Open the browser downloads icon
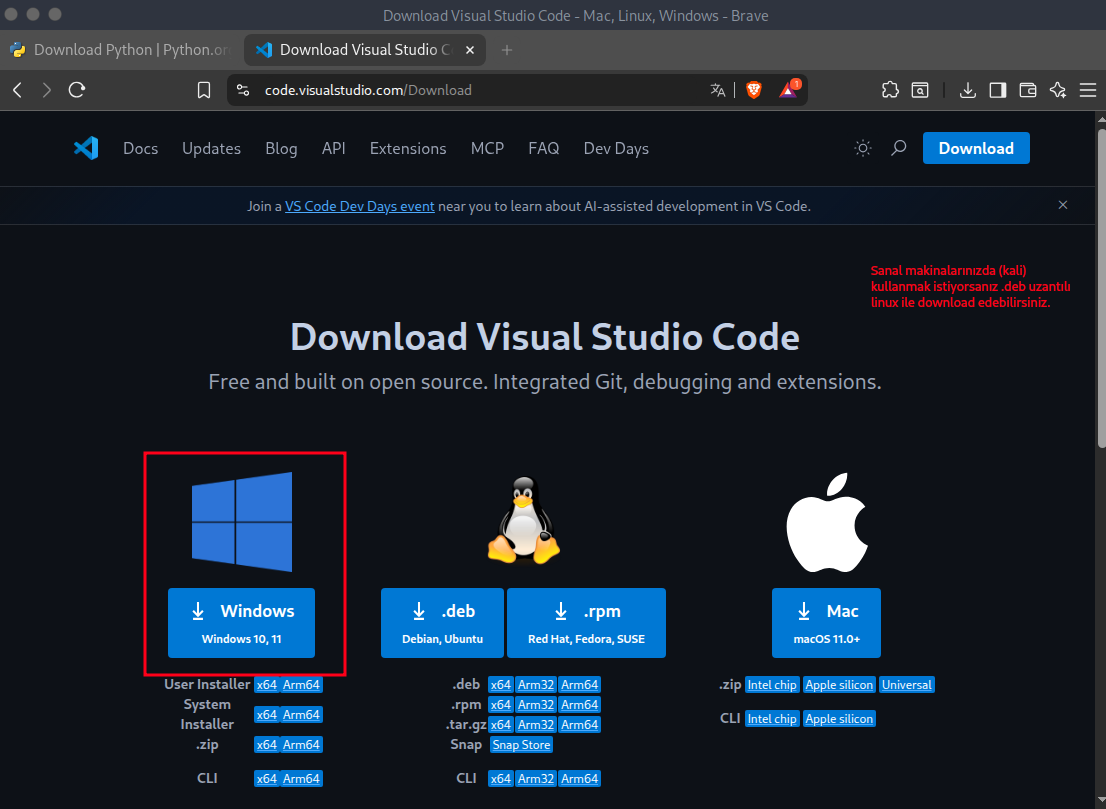1106x809 pixels. pos(968,90)
